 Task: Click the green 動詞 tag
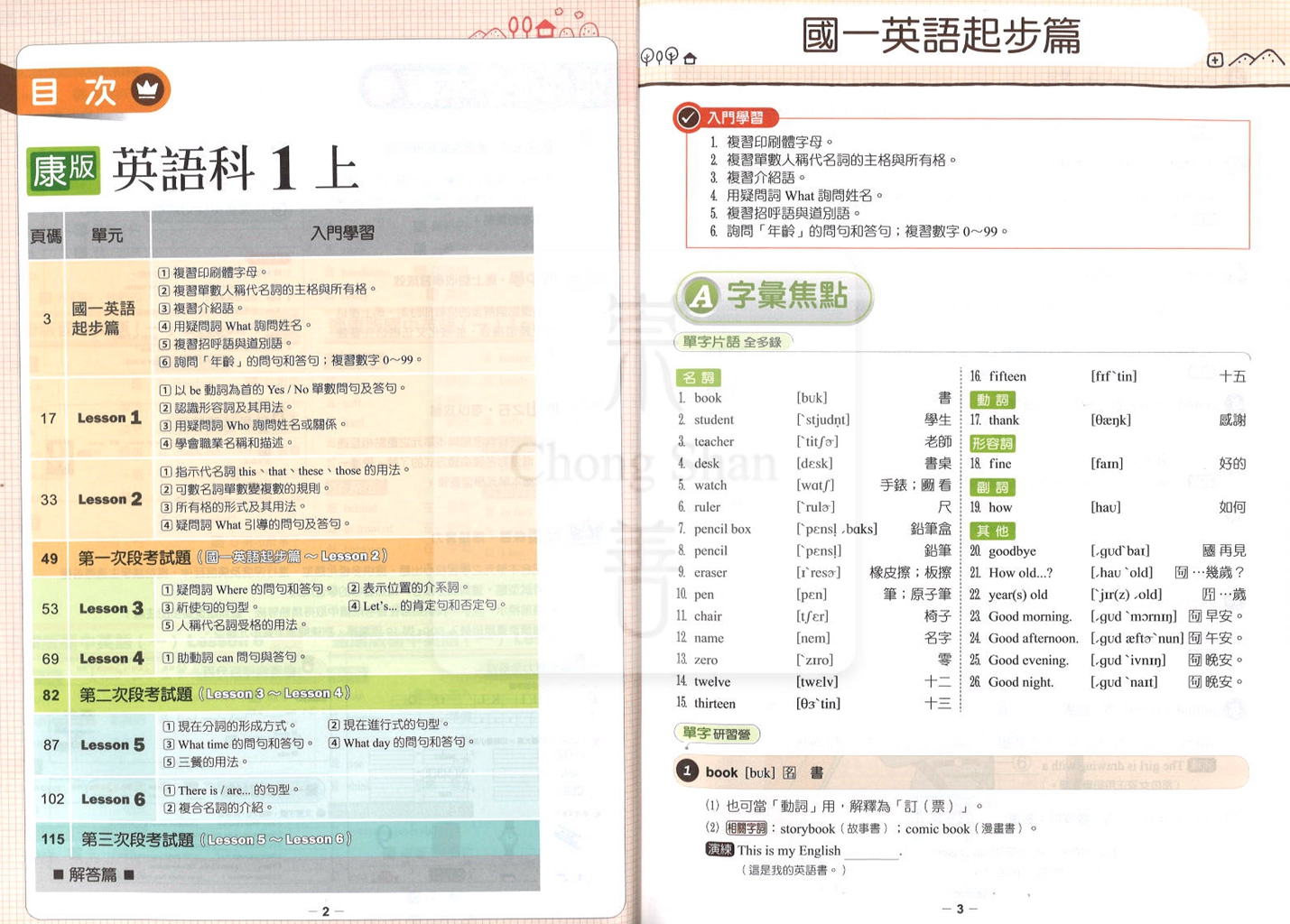(991, 400)
